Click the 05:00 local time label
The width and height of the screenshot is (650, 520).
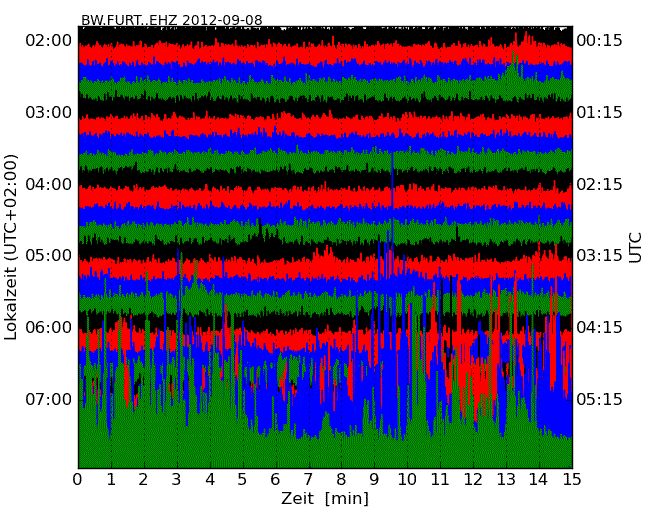49,255
